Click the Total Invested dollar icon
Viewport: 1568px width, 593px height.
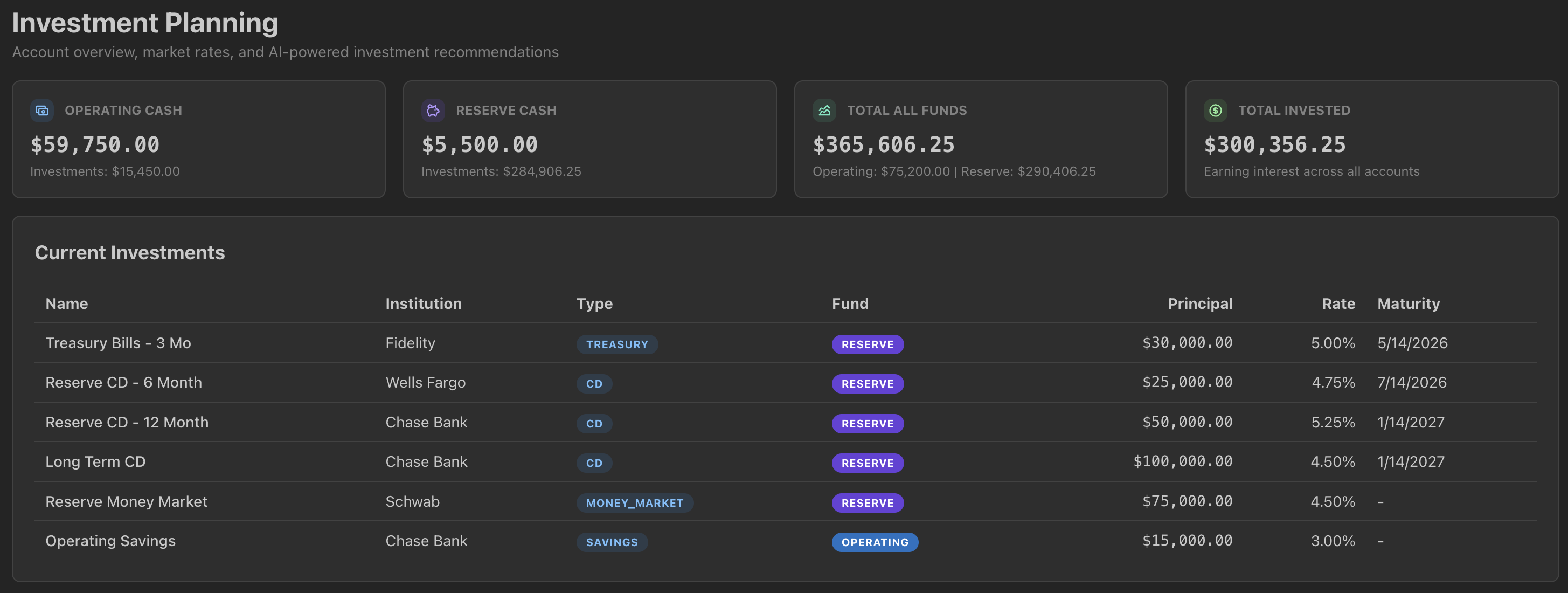[1215, 110]
